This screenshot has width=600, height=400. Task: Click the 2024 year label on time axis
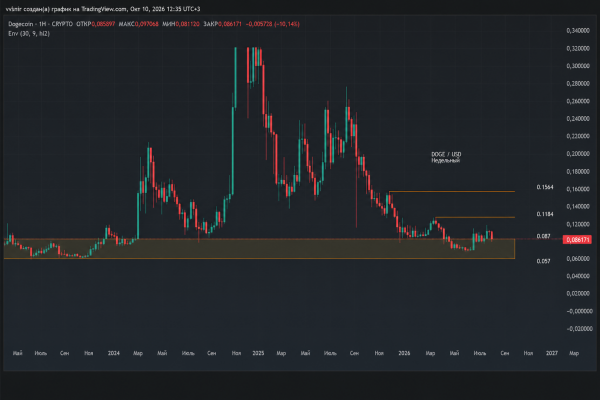pyautogui.click(x=114, y=353)
